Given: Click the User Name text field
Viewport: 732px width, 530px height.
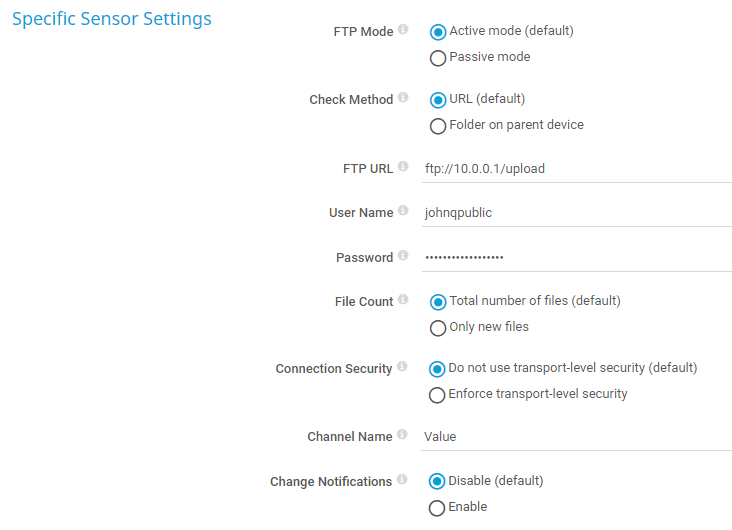Looking at the screenshot, I should click(x=577, y=213).
